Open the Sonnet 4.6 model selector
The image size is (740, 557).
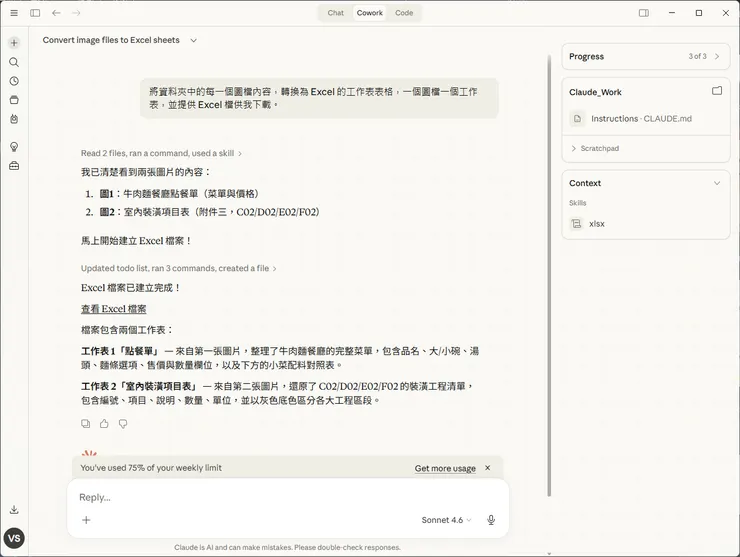click(x=446, y=520)
